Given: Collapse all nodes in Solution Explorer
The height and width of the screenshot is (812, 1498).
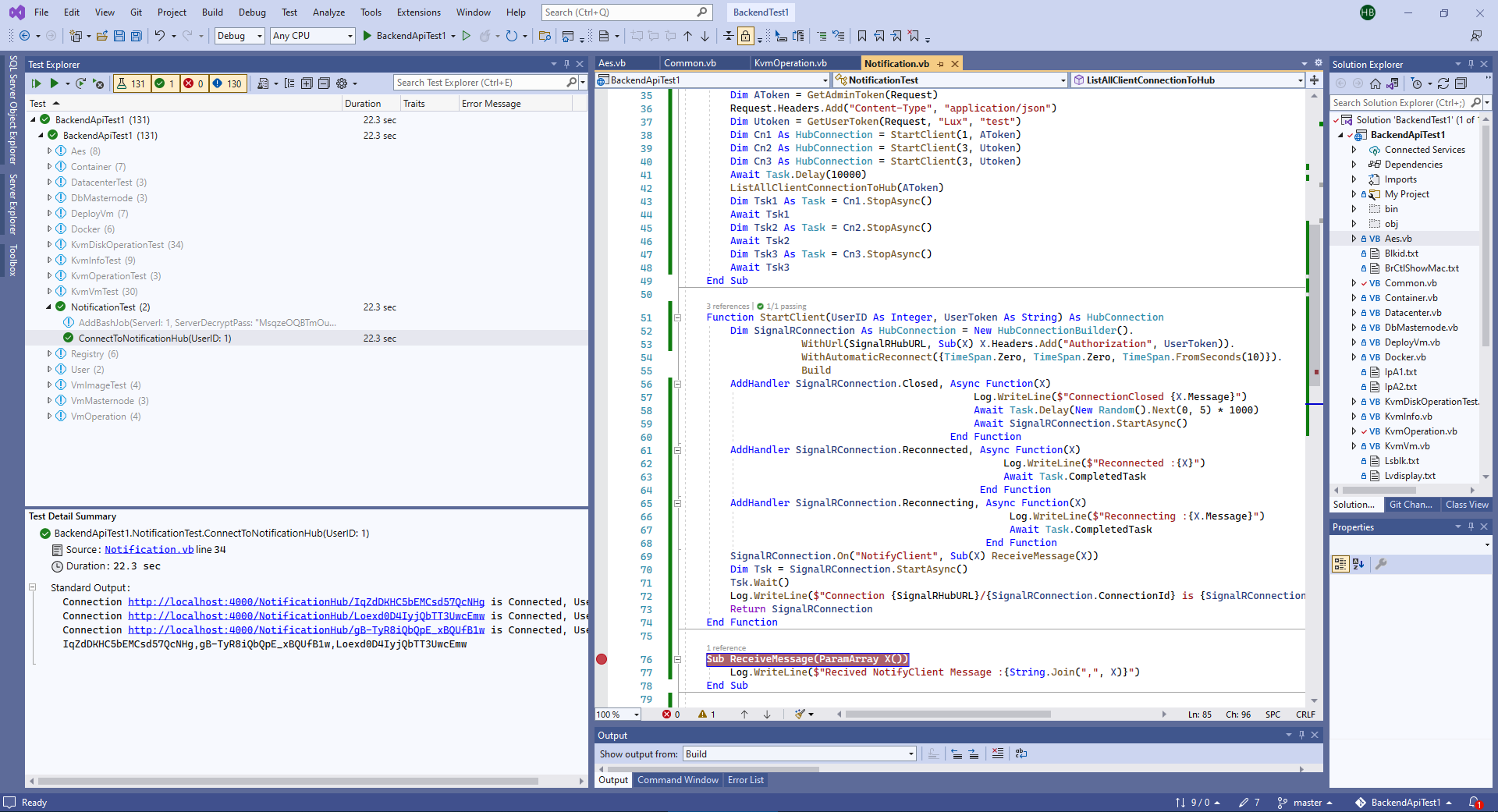Looking at the screenshot, I should tap(1461, 83).
